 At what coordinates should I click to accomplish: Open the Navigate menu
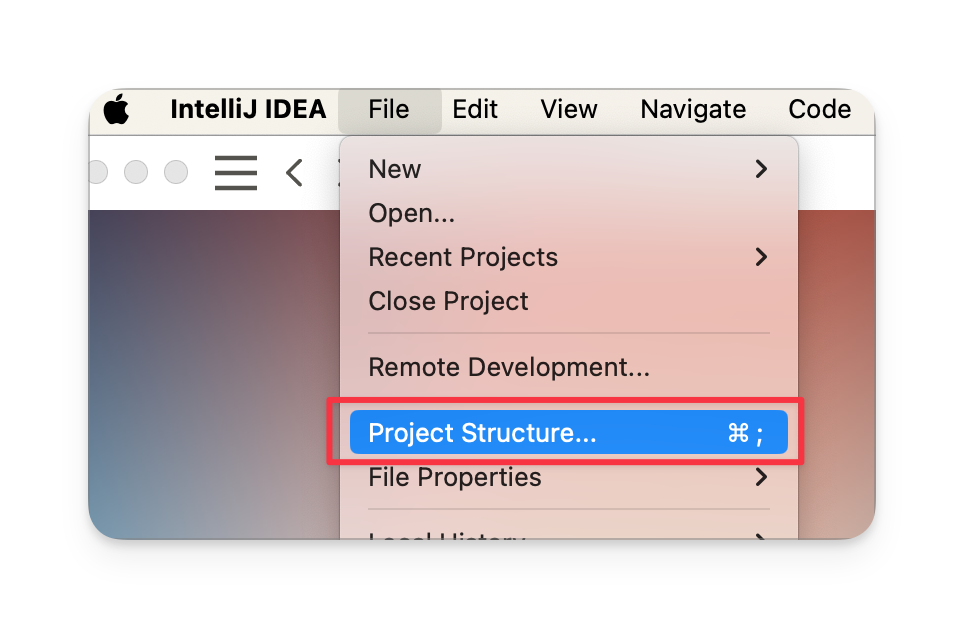coord(693,109)
